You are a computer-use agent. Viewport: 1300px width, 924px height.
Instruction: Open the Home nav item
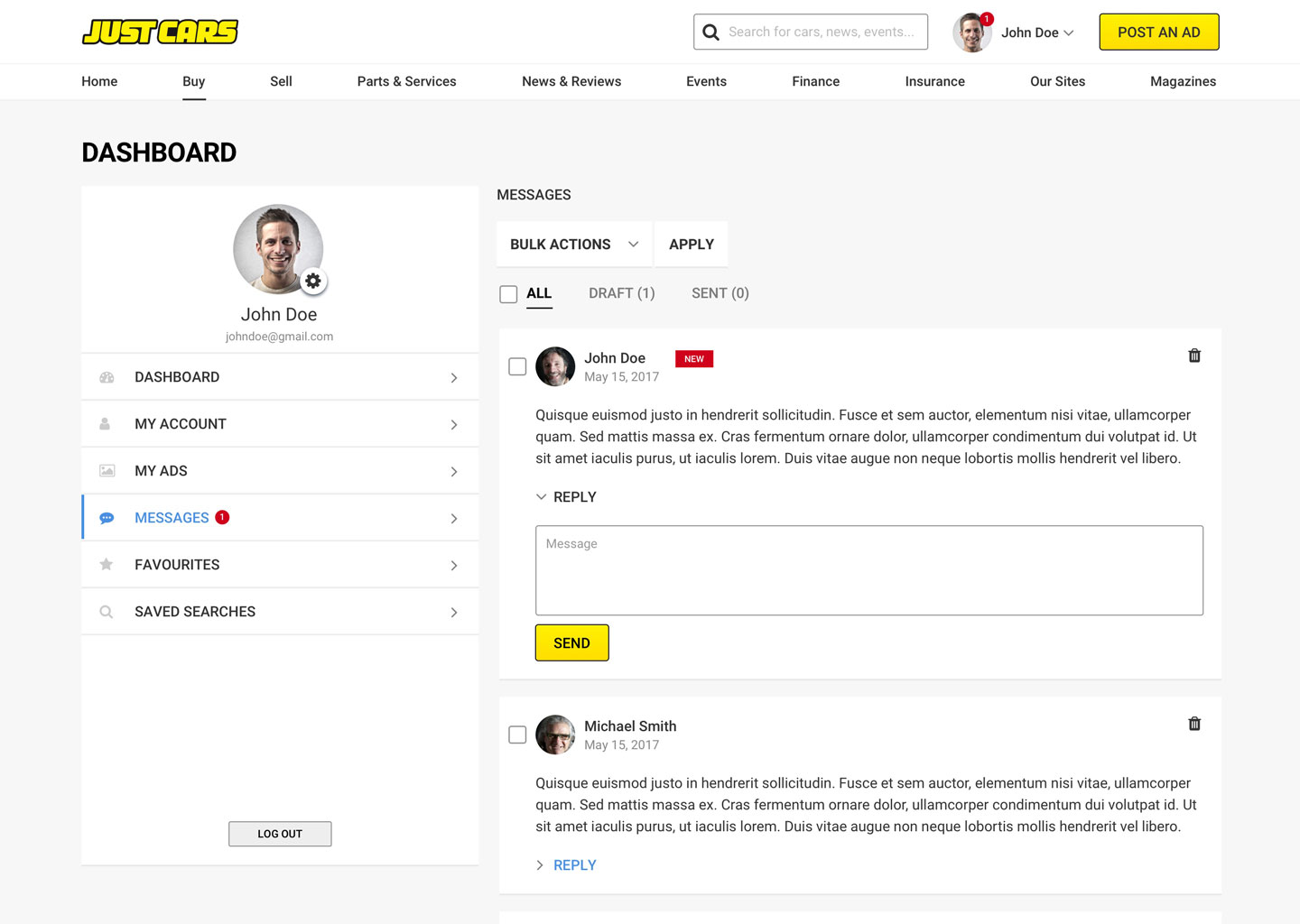[99, 81]
